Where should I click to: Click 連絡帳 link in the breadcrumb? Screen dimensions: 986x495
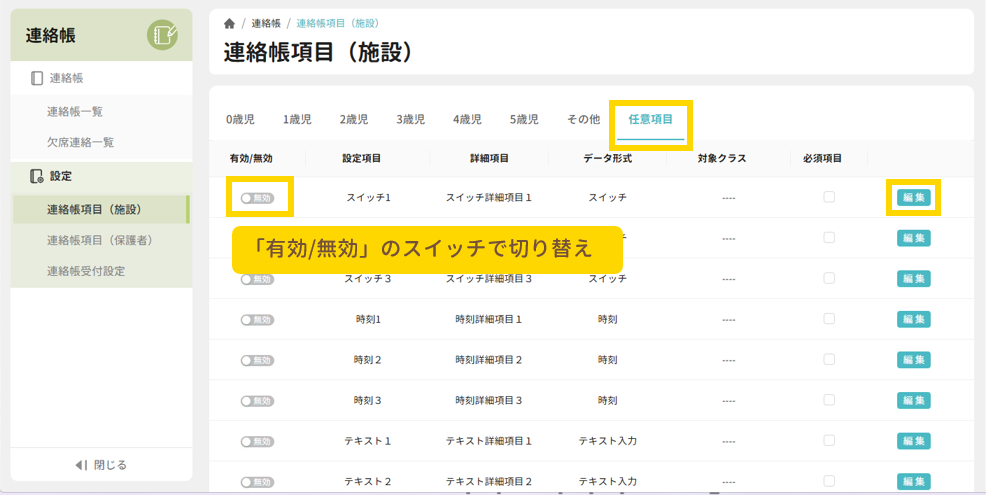click(x=265, y=23)
